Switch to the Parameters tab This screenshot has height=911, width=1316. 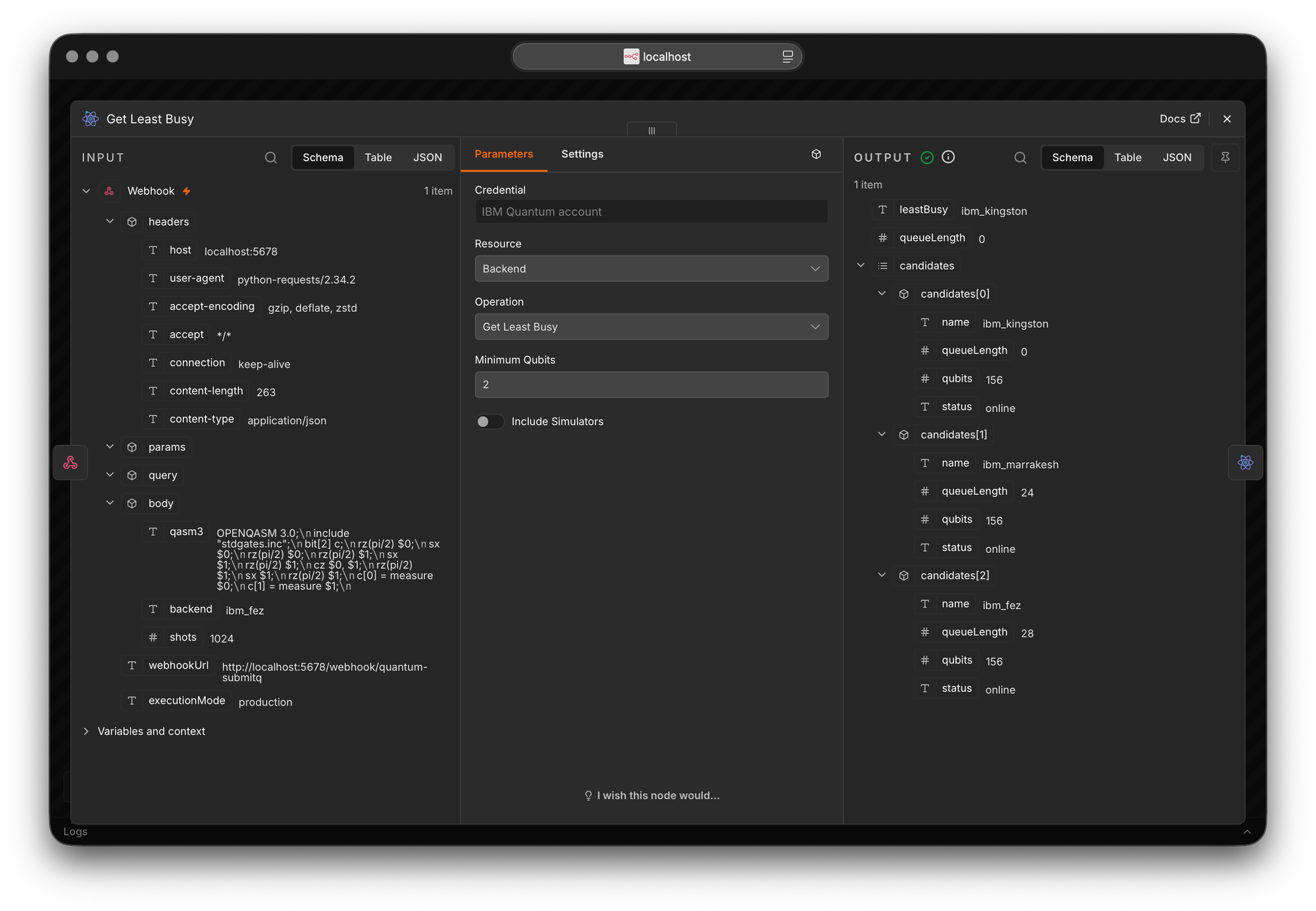coord(504,154)
